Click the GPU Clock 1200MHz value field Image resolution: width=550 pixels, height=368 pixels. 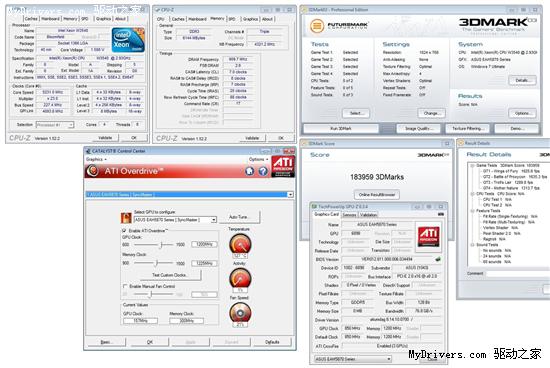(204, 244)
